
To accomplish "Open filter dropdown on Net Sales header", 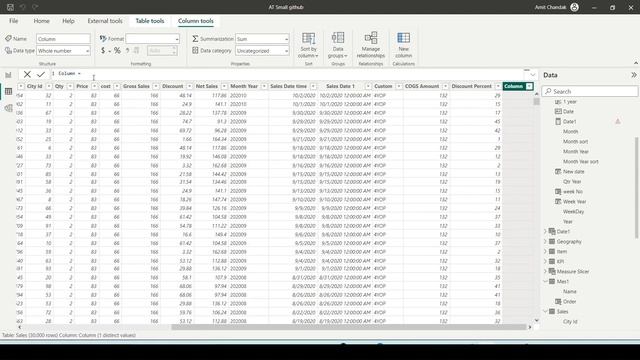I will [224, 86].
